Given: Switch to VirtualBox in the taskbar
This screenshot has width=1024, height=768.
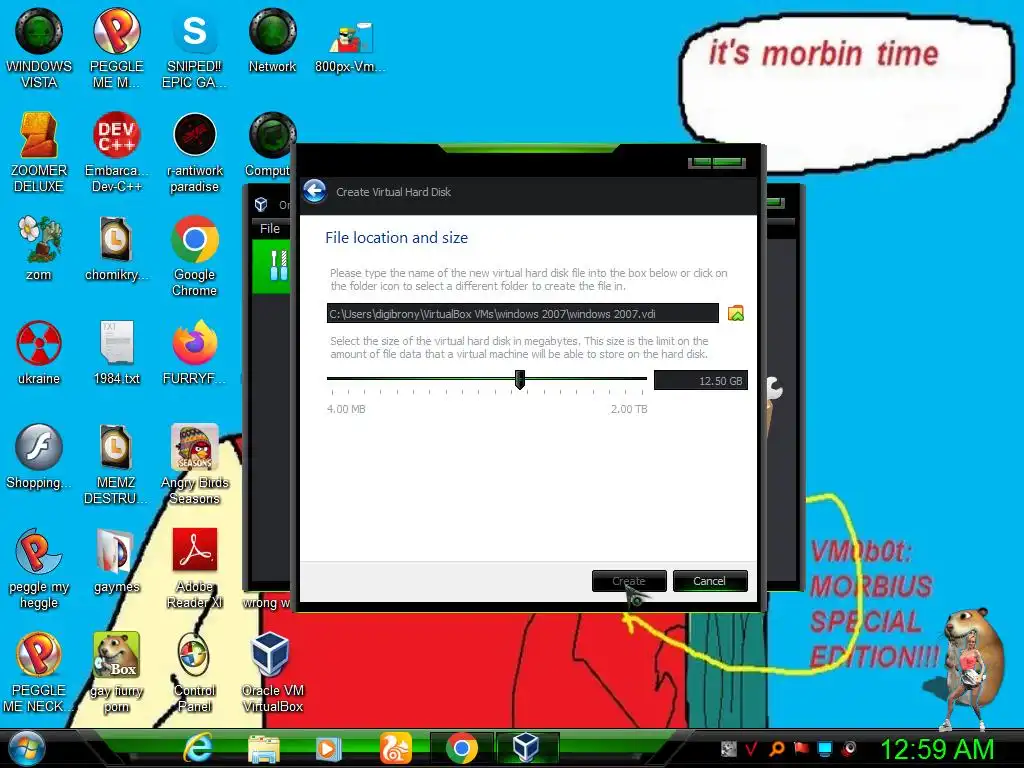Looking at the screenshot, I should pos(526,747).
